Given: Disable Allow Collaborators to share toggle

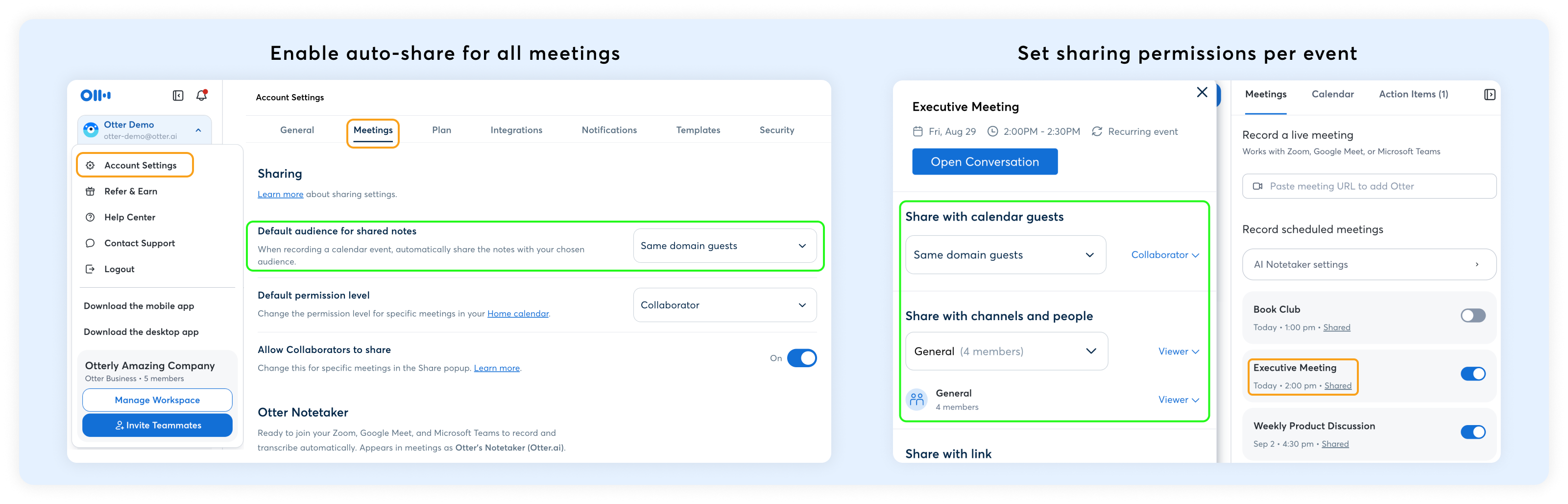Looking at the screenshot, I should click(x=801, y=358).
